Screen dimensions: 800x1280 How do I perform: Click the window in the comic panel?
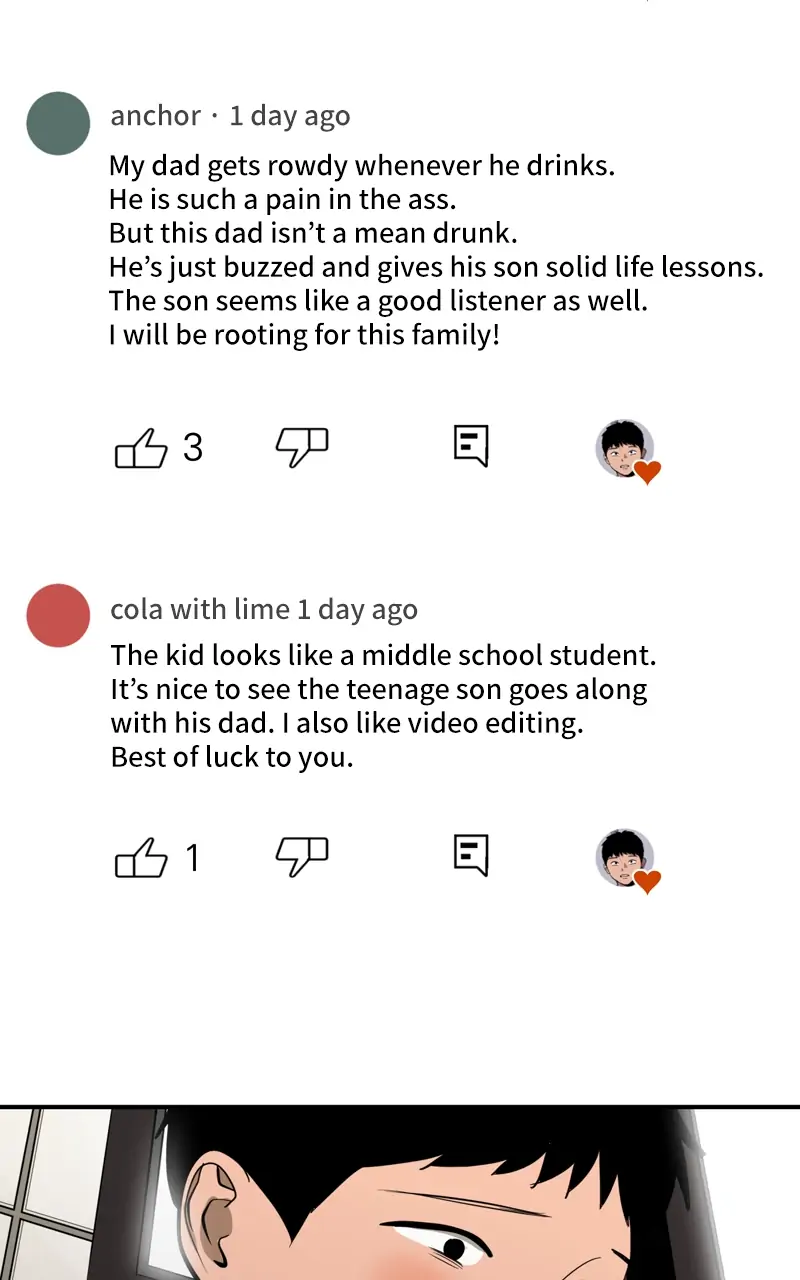(50, 1190)
